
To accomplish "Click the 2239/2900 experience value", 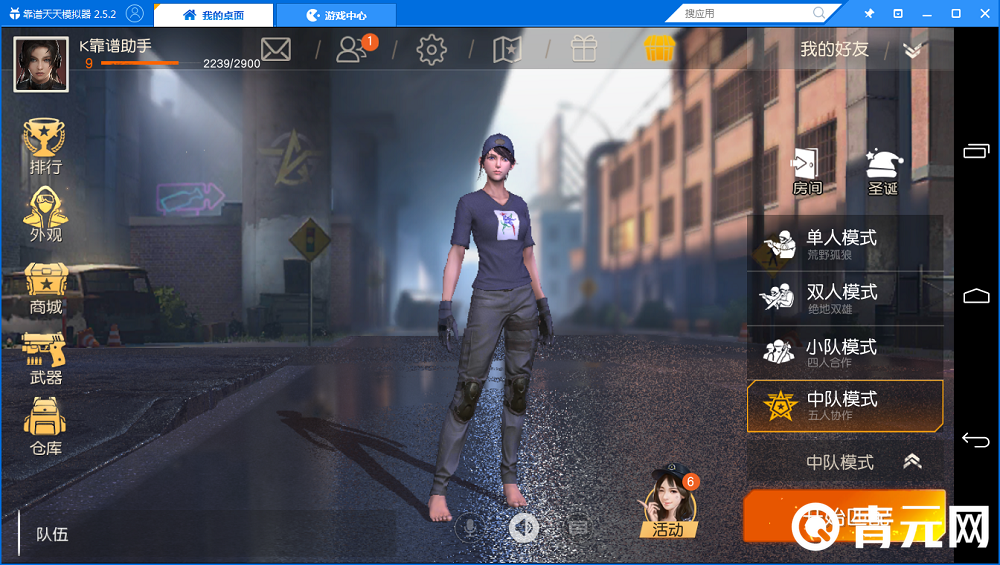I will pos(232,63).
